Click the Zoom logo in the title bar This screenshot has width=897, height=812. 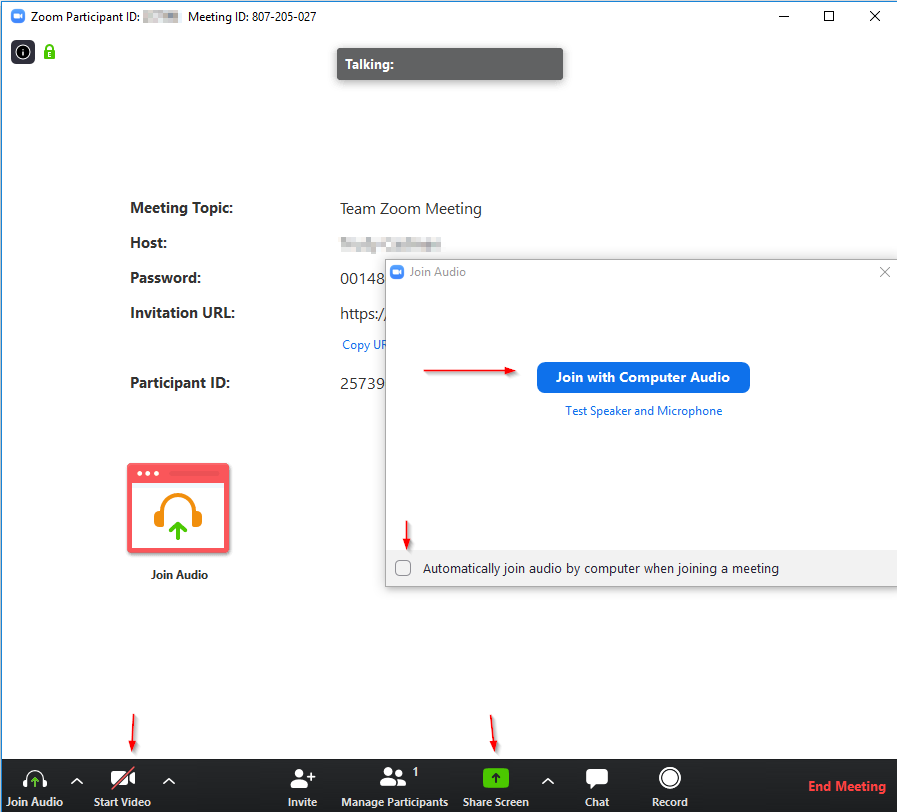[x=18, y=17]
